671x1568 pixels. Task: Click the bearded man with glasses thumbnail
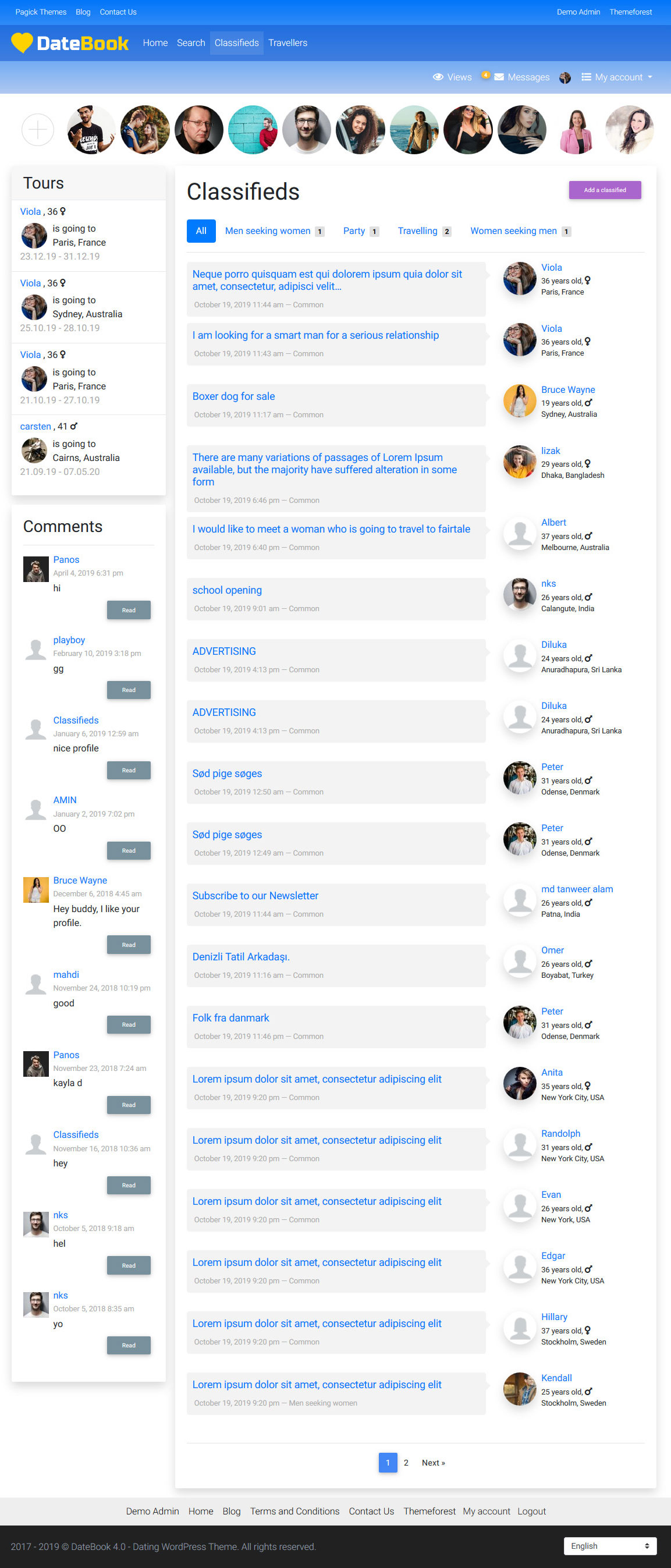307,130
